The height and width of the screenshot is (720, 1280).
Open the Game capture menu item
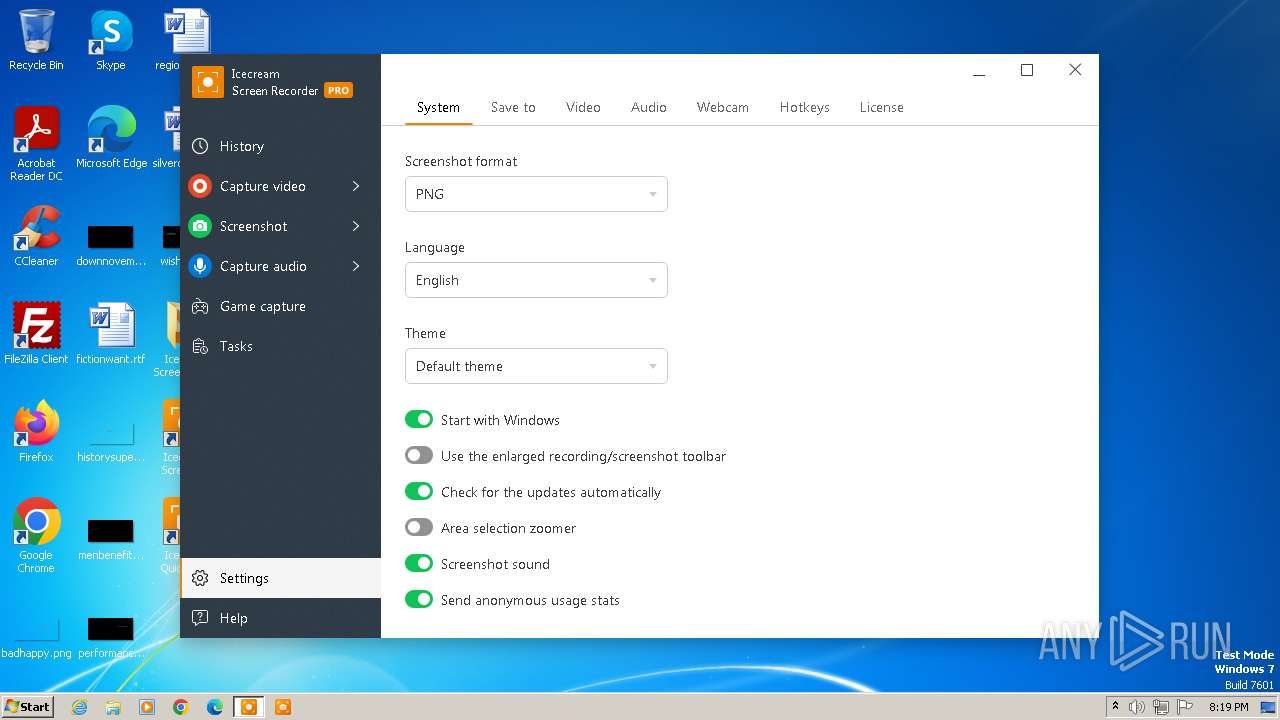[281, 306]
